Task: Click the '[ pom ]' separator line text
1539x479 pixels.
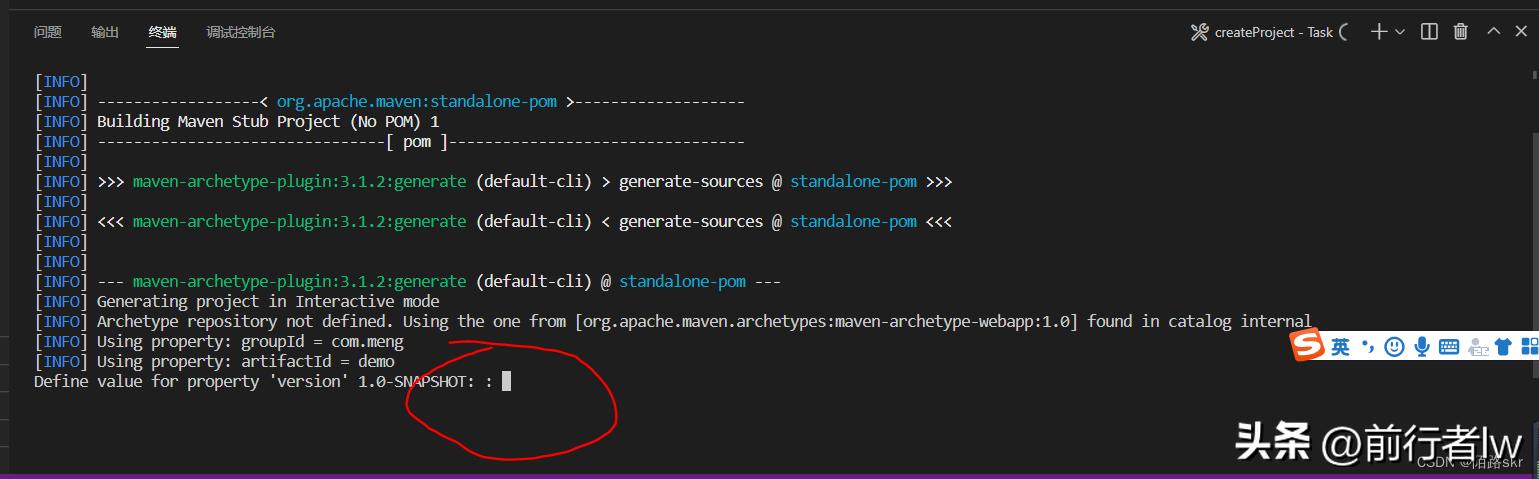Action: [420, 141]
